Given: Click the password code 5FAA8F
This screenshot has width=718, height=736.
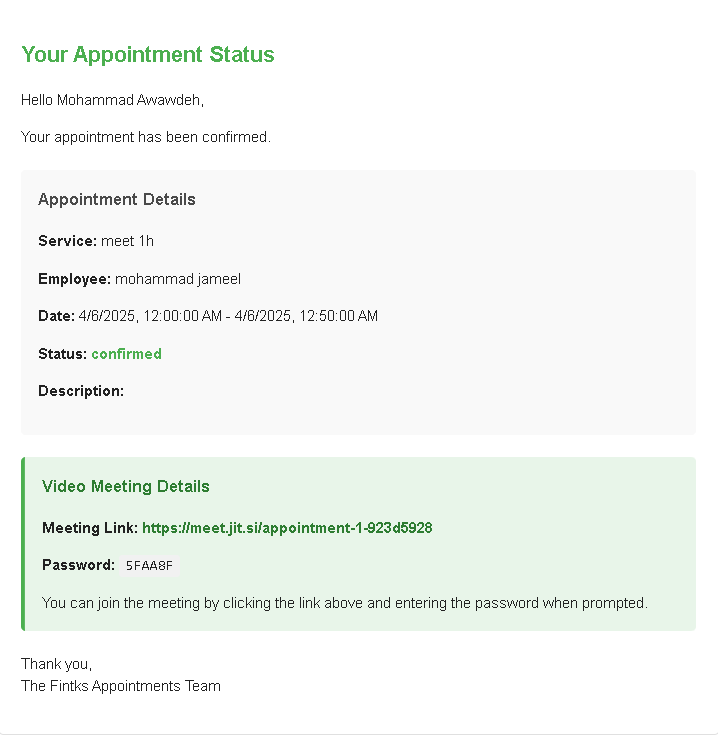Looking at the screenshot, I should 149,566.
